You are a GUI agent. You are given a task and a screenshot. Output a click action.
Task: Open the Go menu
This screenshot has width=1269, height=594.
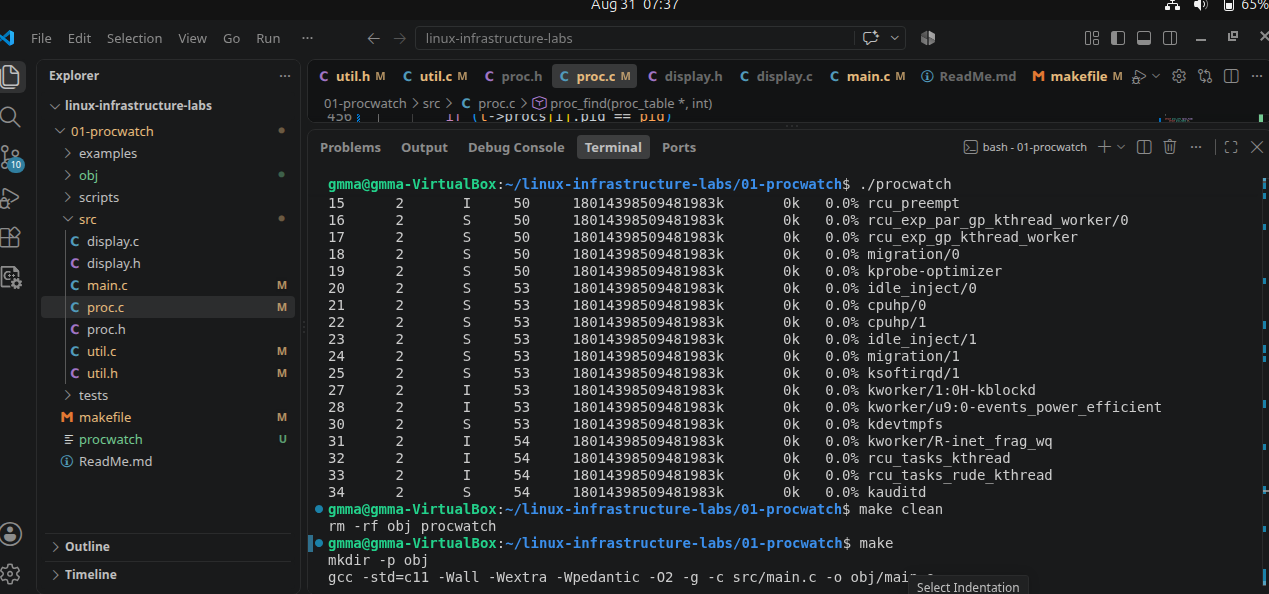tap(232, 38)
